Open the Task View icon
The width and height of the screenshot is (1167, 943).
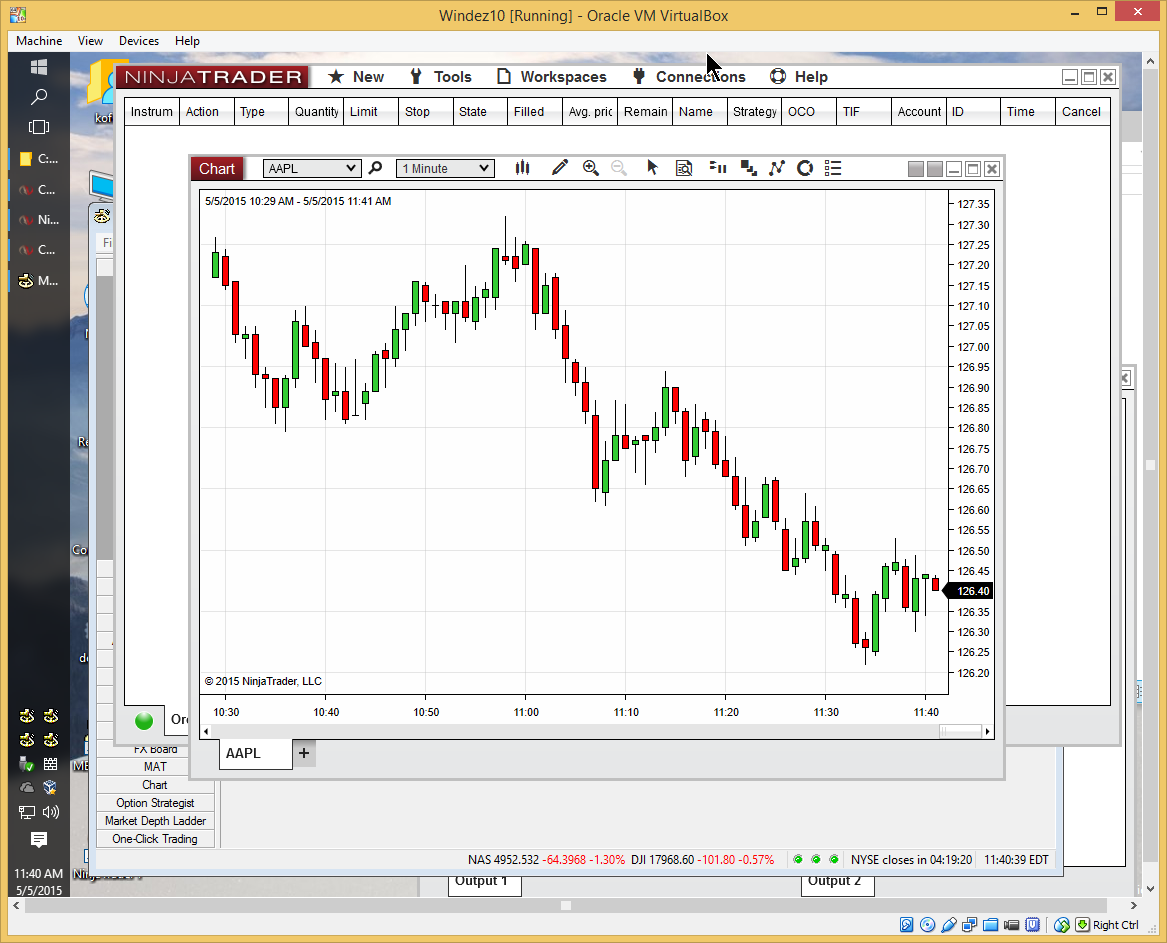point(39,127)
